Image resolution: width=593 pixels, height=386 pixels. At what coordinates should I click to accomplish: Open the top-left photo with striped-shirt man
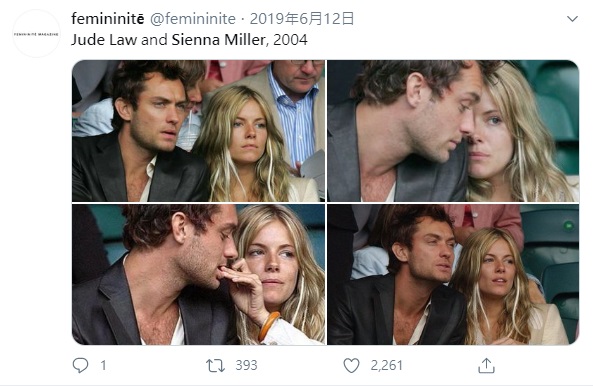click(x=199, y=131)
